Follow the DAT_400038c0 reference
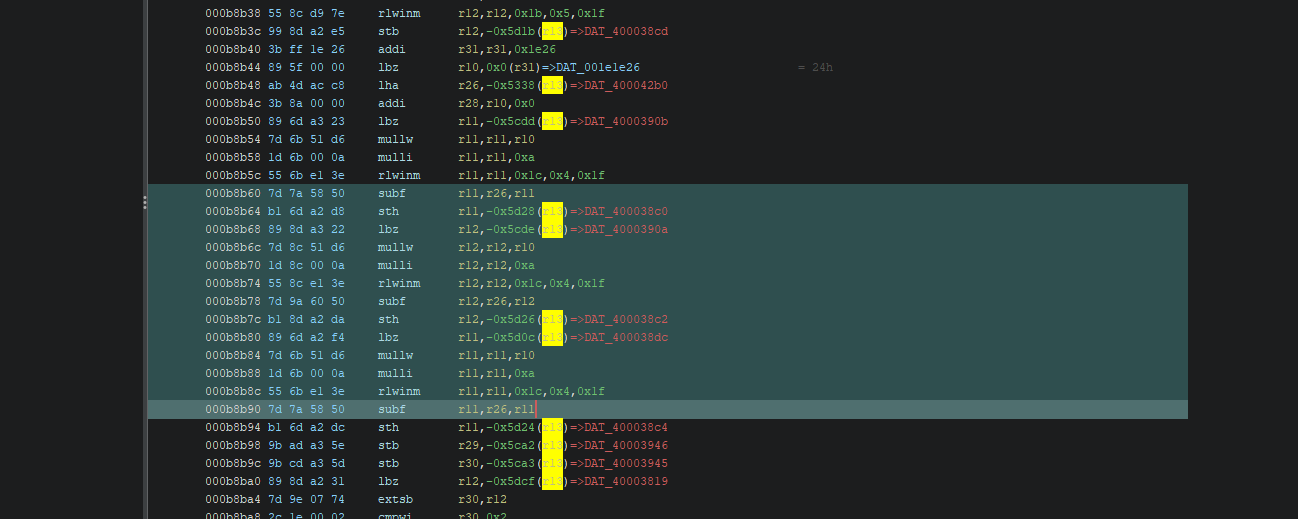 point(626,212)
